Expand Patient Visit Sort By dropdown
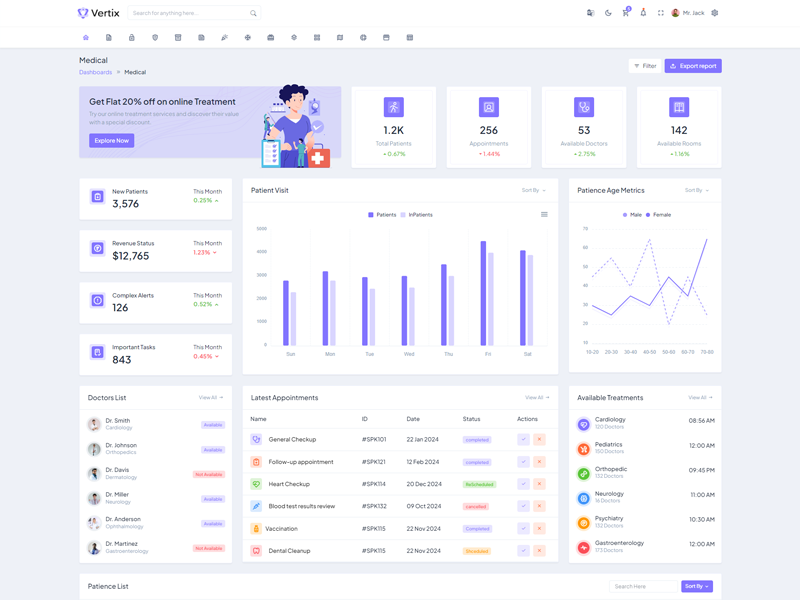The image size is (800, 600). click(x=533, y=190)
